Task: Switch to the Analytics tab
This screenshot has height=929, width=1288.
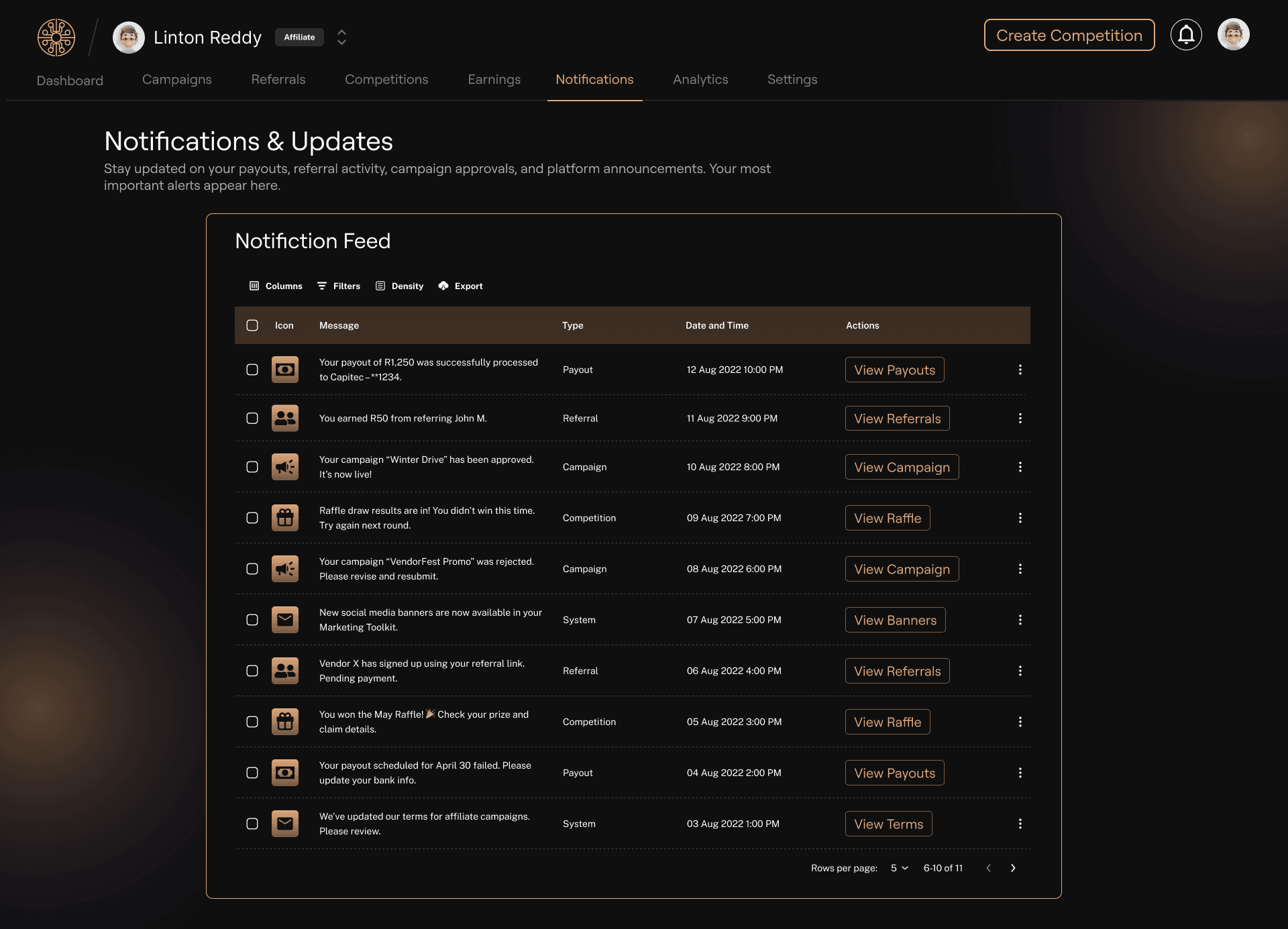Action: (x=700, y=79)
